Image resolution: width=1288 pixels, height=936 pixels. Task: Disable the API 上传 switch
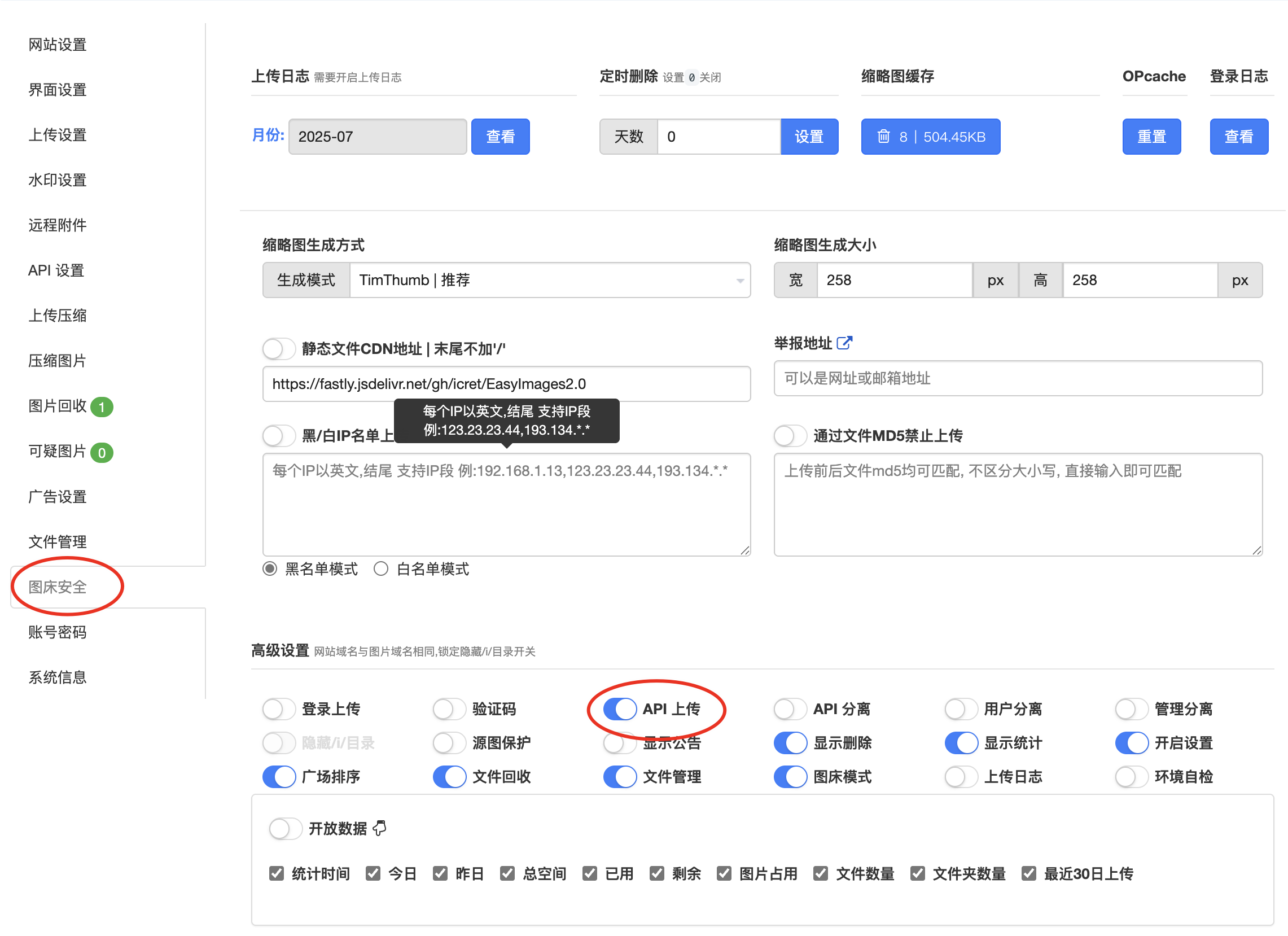click(619, 709)
